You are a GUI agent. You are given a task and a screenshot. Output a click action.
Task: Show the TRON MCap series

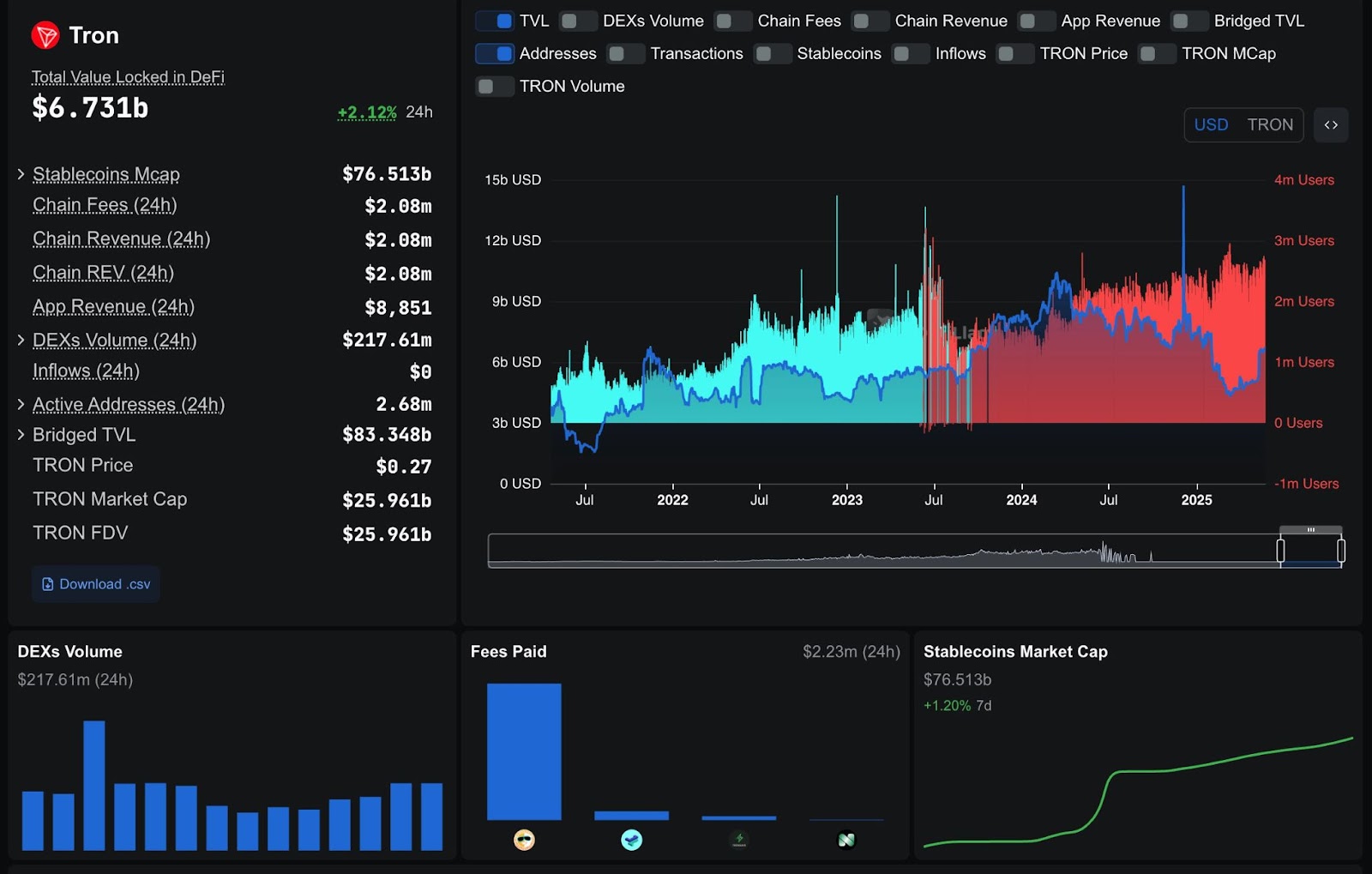tap(1157, 53)
